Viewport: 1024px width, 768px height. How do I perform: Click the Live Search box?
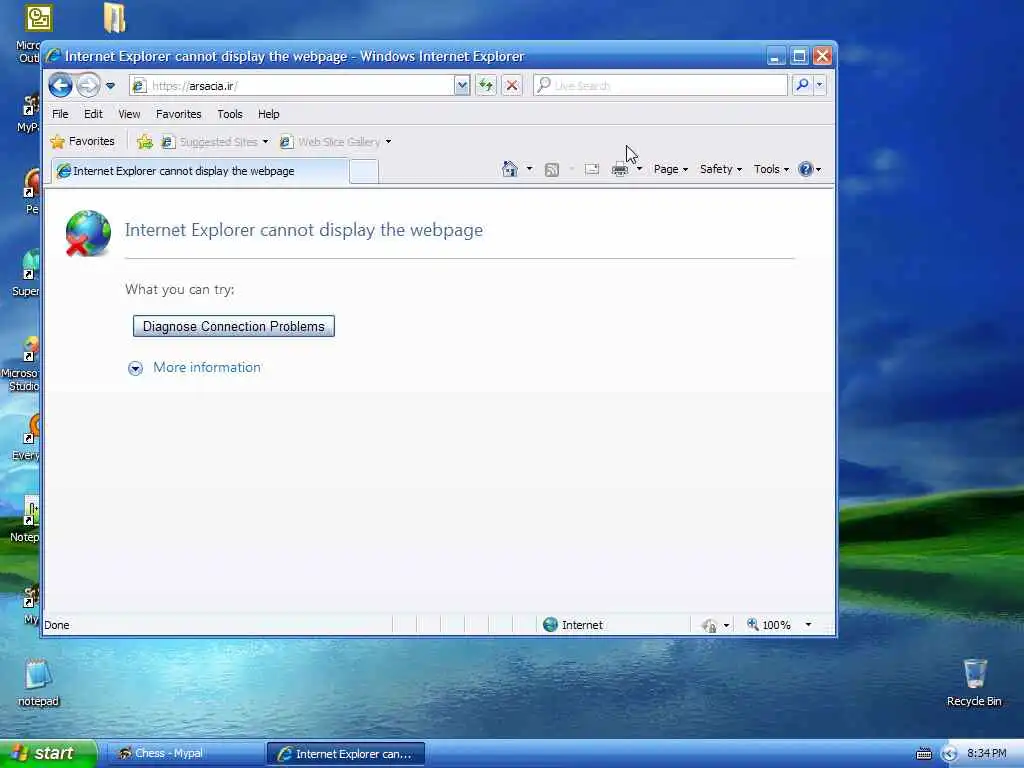tap(660, 86)
